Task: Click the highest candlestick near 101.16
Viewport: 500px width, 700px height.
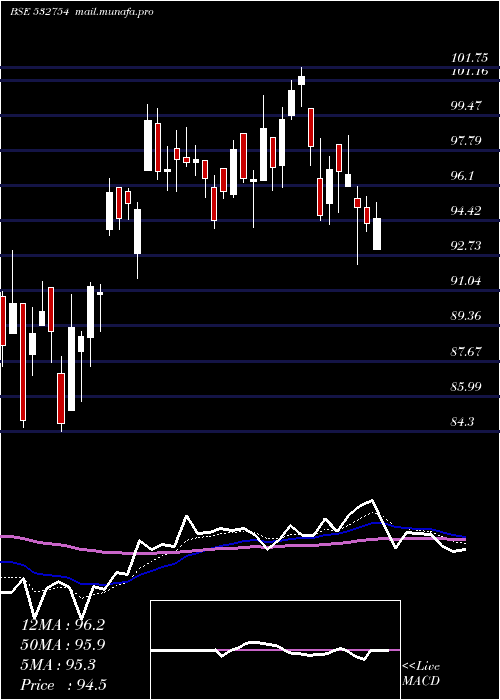Action: pyautogui.click(x=301, y=80)
